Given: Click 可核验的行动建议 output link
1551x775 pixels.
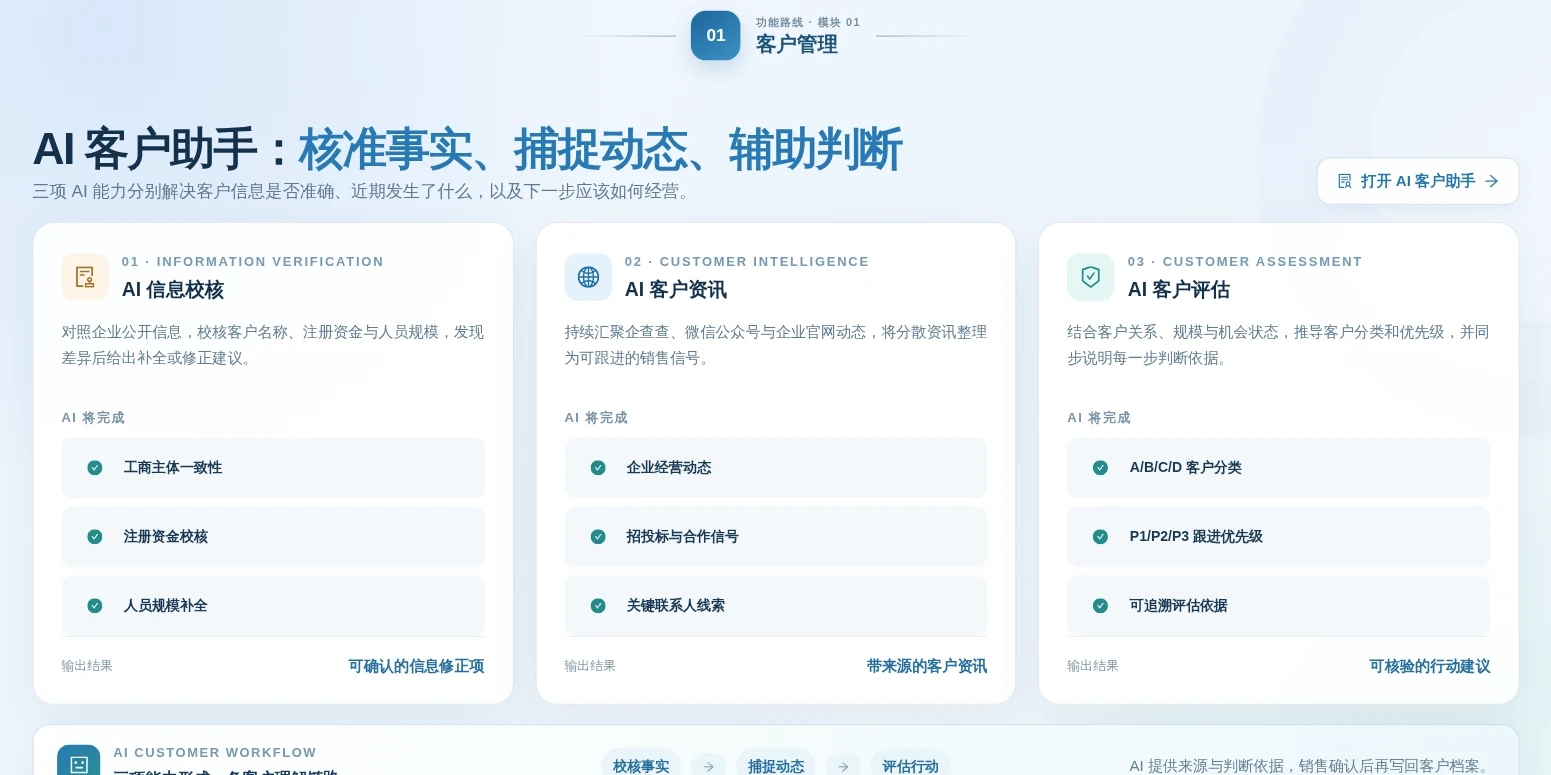Looking at the screenshot, I should click(1430, 666).
